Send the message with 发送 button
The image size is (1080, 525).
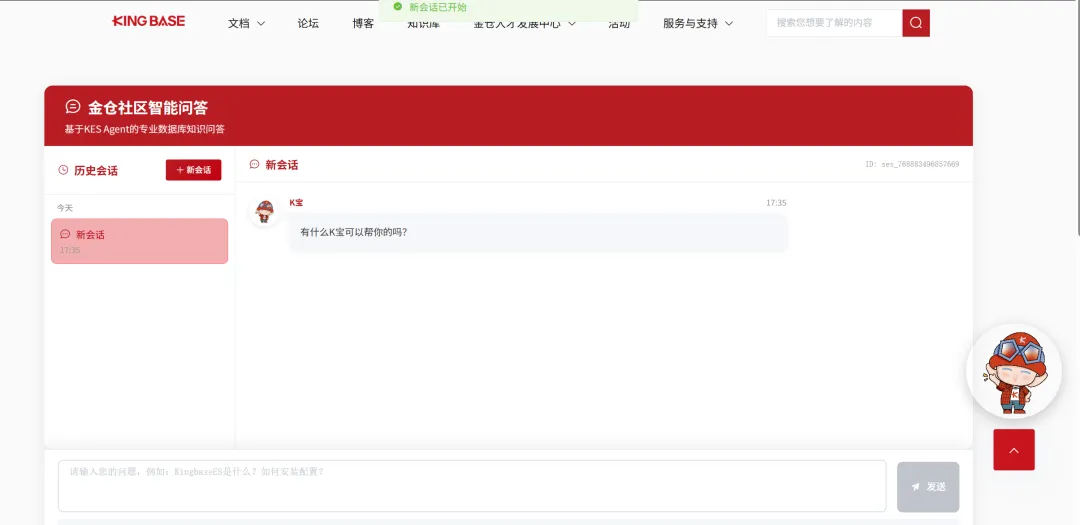point(928,486)
